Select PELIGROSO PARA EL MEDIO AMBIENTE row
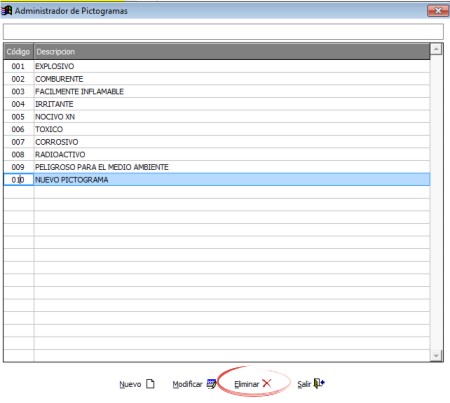 217,167
